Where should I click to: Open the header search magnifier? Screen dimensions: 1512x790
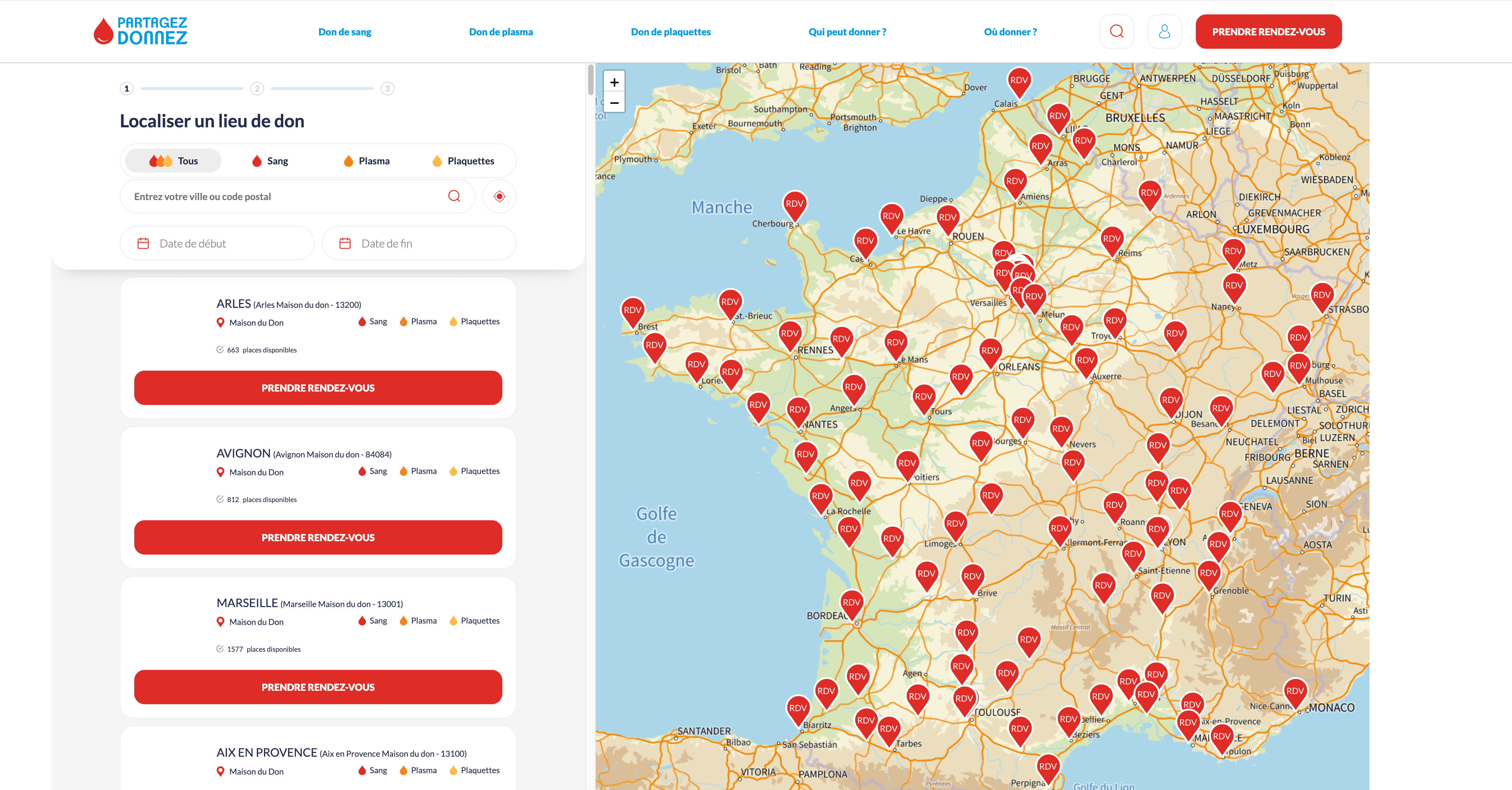click(x=1116, y=31)
